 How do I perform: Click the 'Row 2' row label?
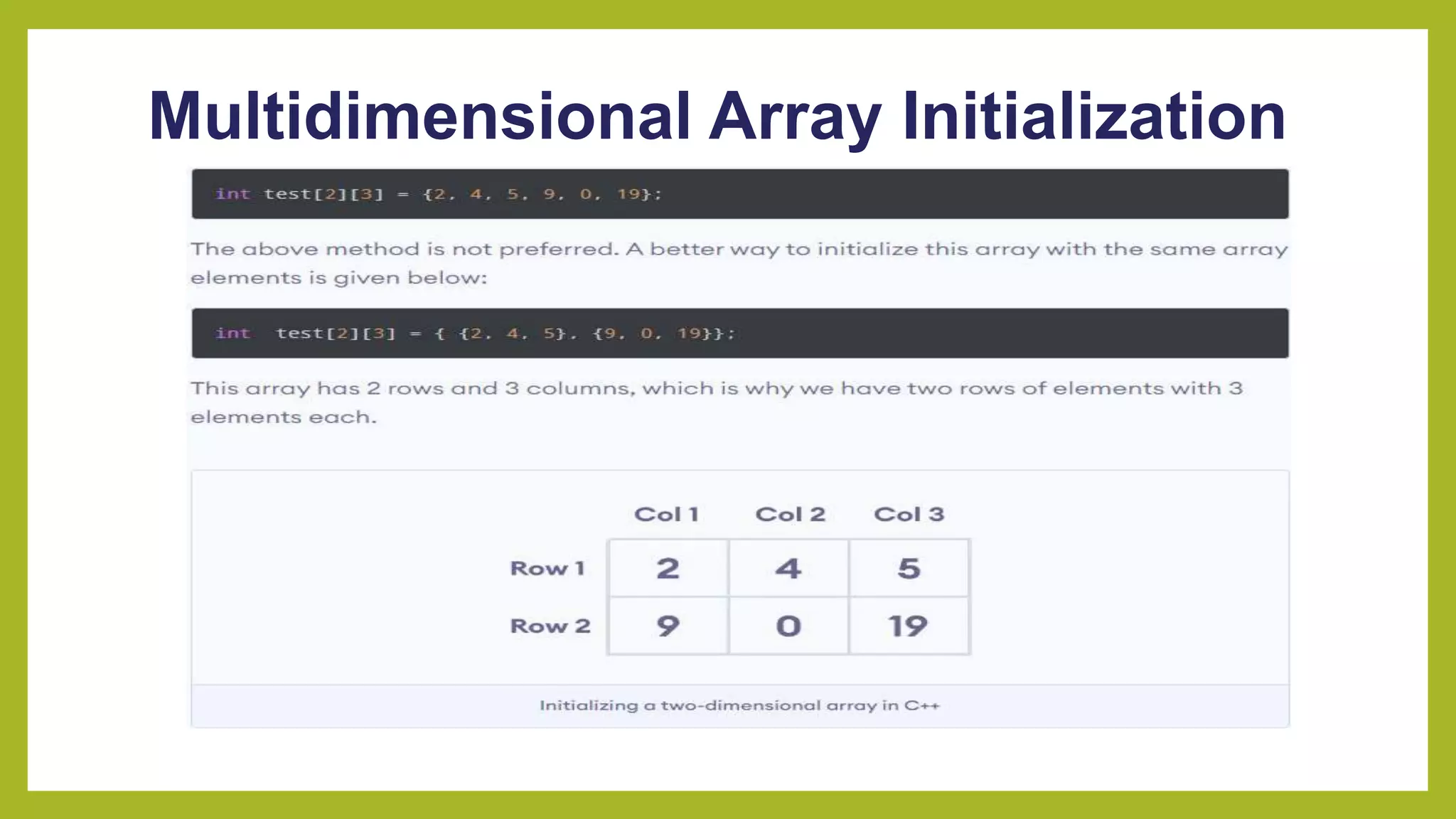pos(550,626)
